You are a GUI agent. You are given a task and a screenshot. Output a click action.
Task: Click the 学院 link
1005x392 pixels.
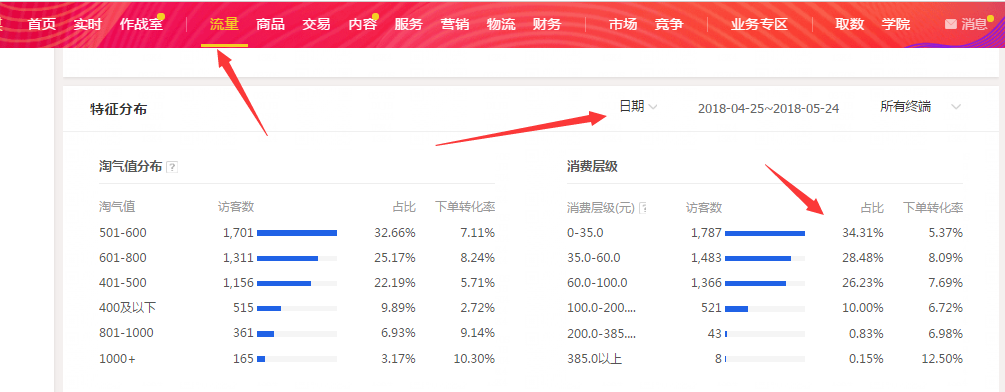(x=895, y=24)
